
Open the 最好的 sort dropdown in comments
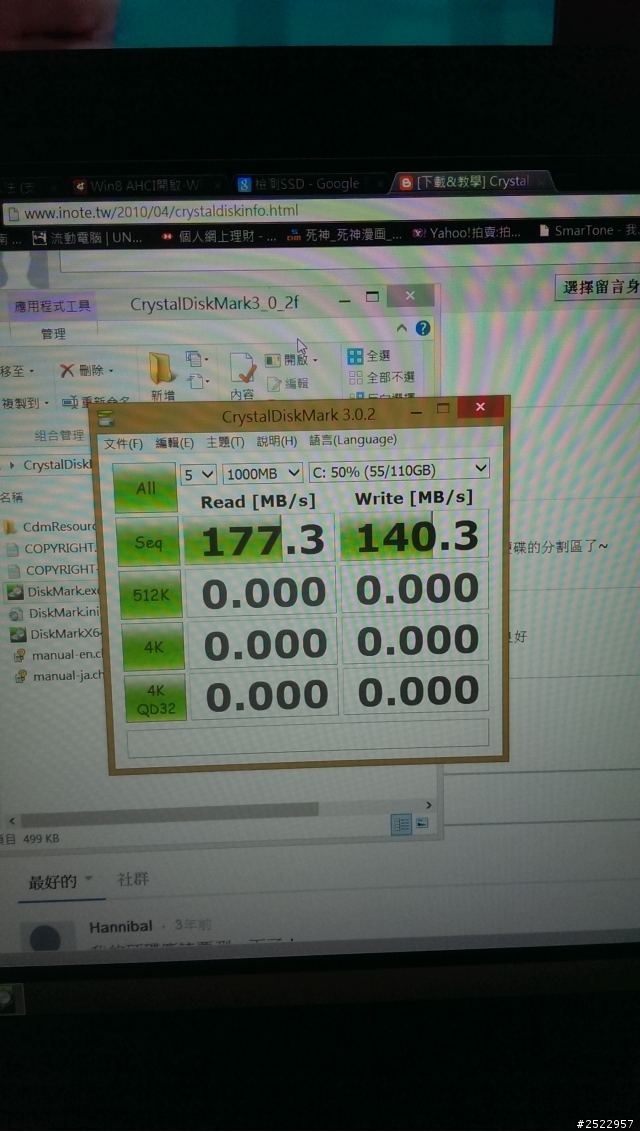tap(61, 882)
